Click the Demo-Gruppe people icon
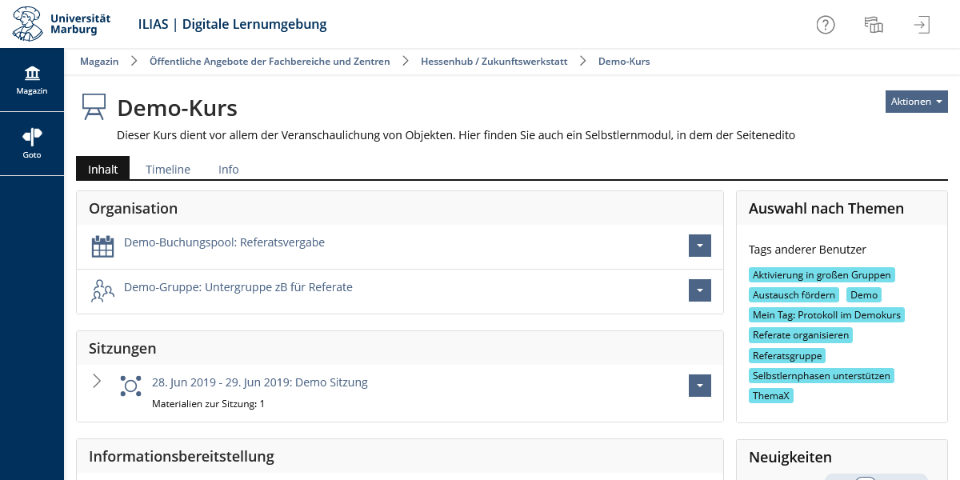The image size is (960, 480). pos(102,291)
